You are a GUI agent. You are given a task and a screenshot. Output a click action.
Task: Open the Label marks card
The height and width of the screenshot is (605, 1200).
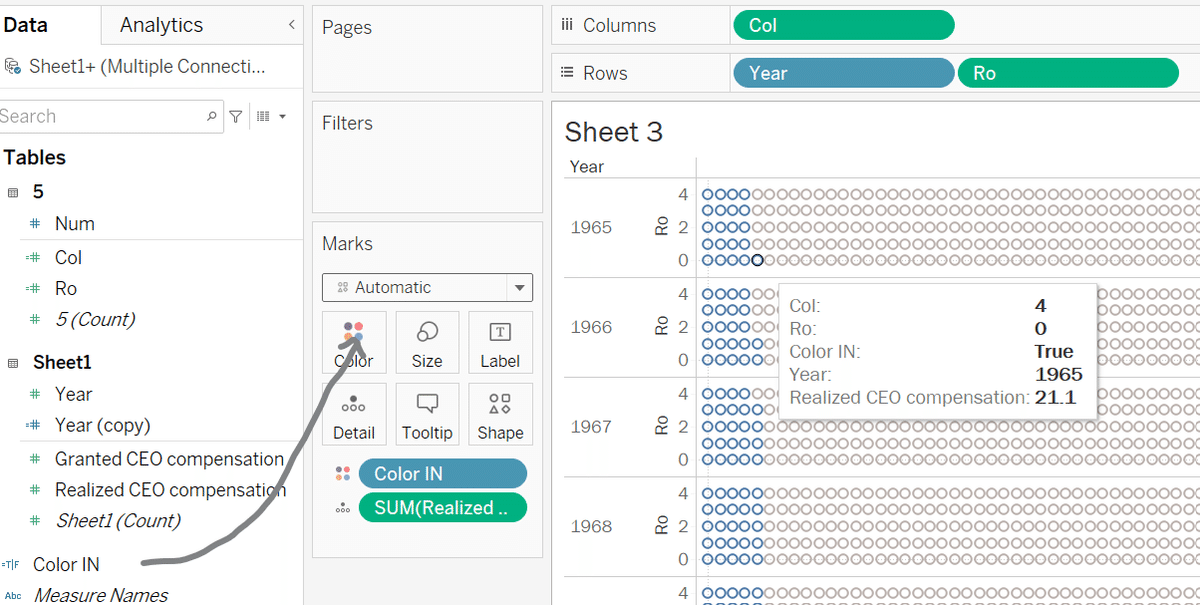500,343
